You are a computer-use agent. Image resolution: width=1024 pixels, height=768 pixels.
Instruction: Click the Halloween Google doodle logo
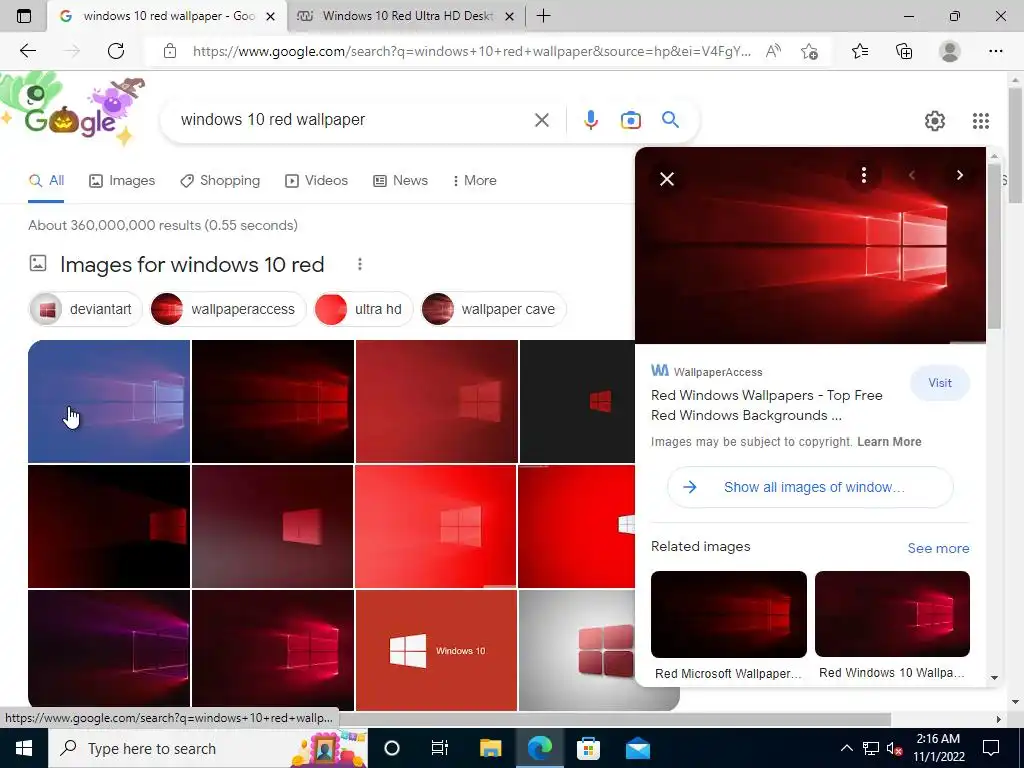(x=72, y=110)
